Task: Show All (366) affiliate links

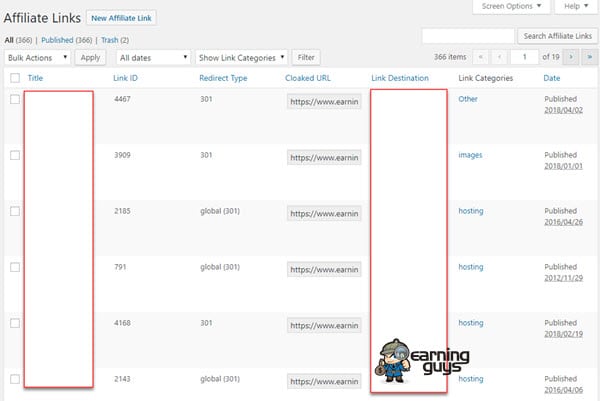Action: click(18, 40)
